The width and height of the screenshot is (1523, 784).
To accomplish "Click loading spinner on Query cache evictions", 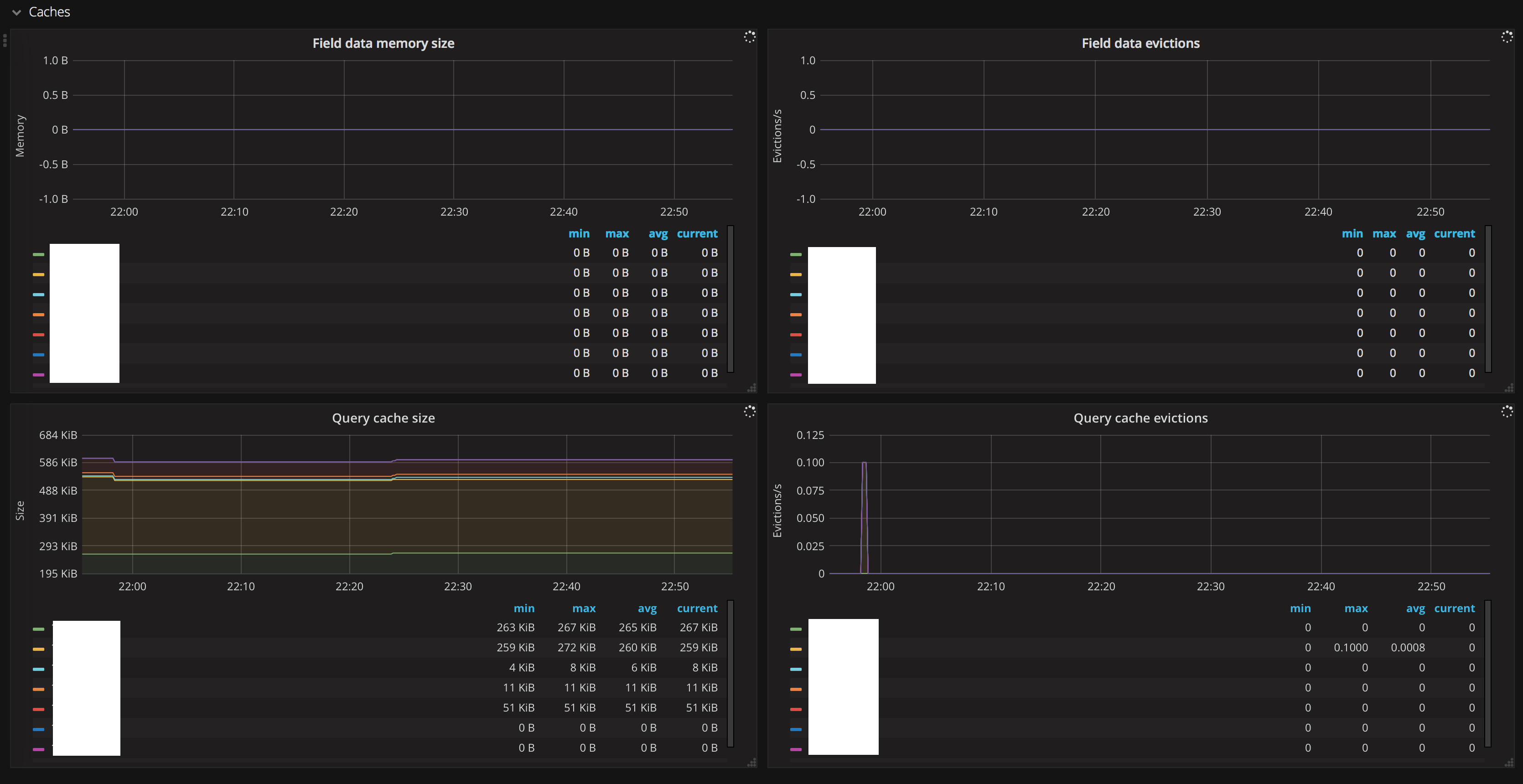I will tap(1507, 412).
